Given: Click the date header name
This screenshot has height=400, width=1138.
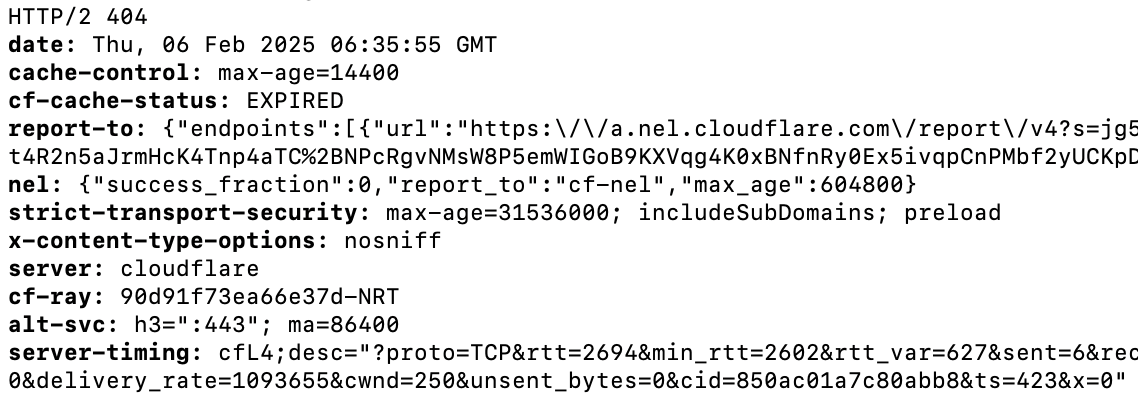Looking at the screenshot, I should click(36, 45).
